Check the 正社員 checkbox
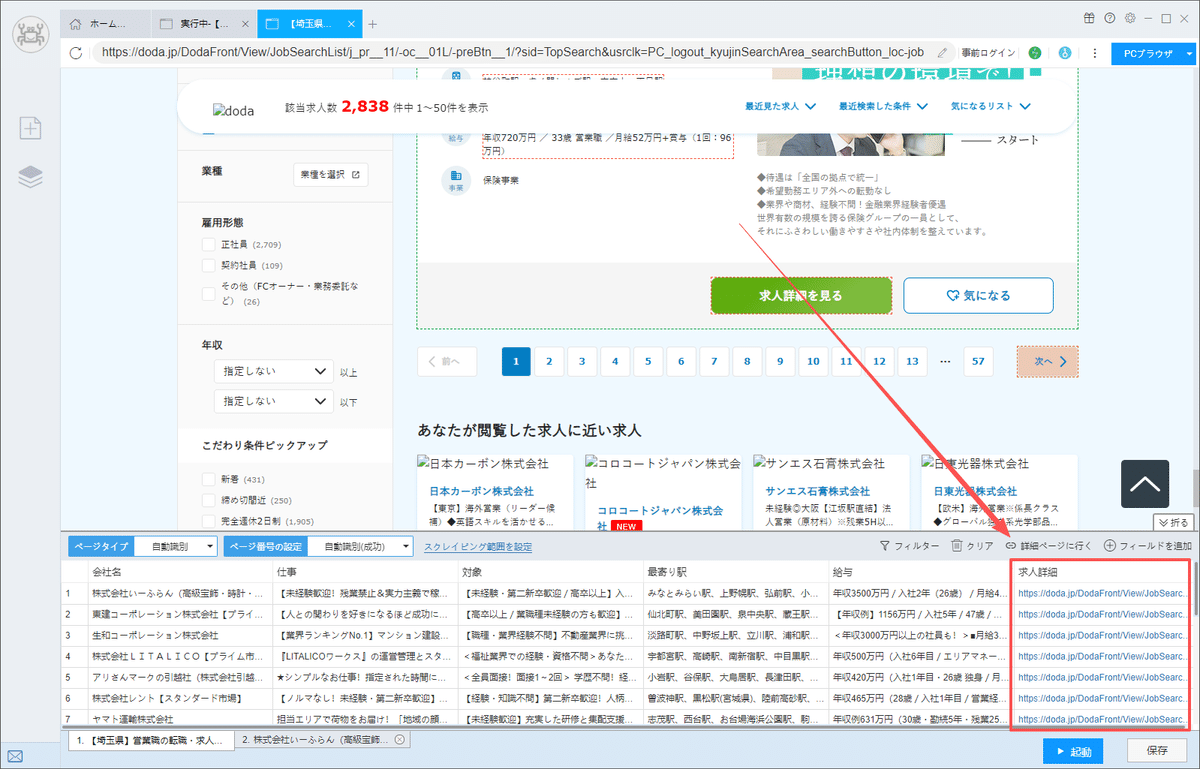The width and height of the screenshot is (1200, 769). (x=208, y=244)
